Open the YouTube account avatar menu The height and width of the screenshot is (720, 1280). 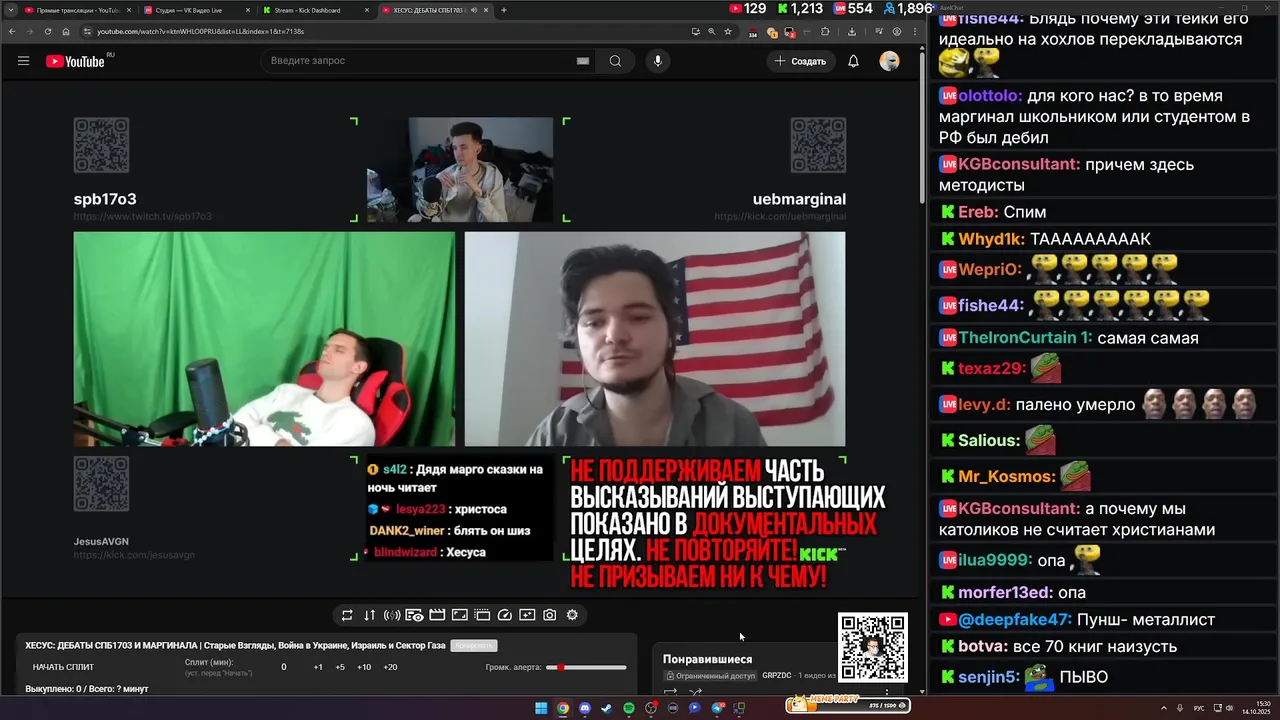(x=889, y=61)
